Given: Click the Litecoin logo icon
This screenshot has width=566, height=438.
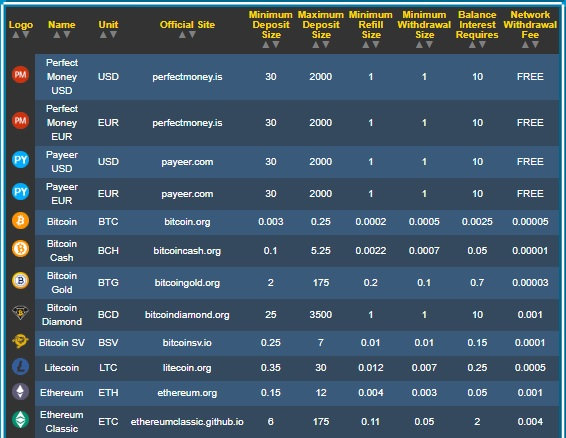Looking at the screenshot, I should (20, 367).
